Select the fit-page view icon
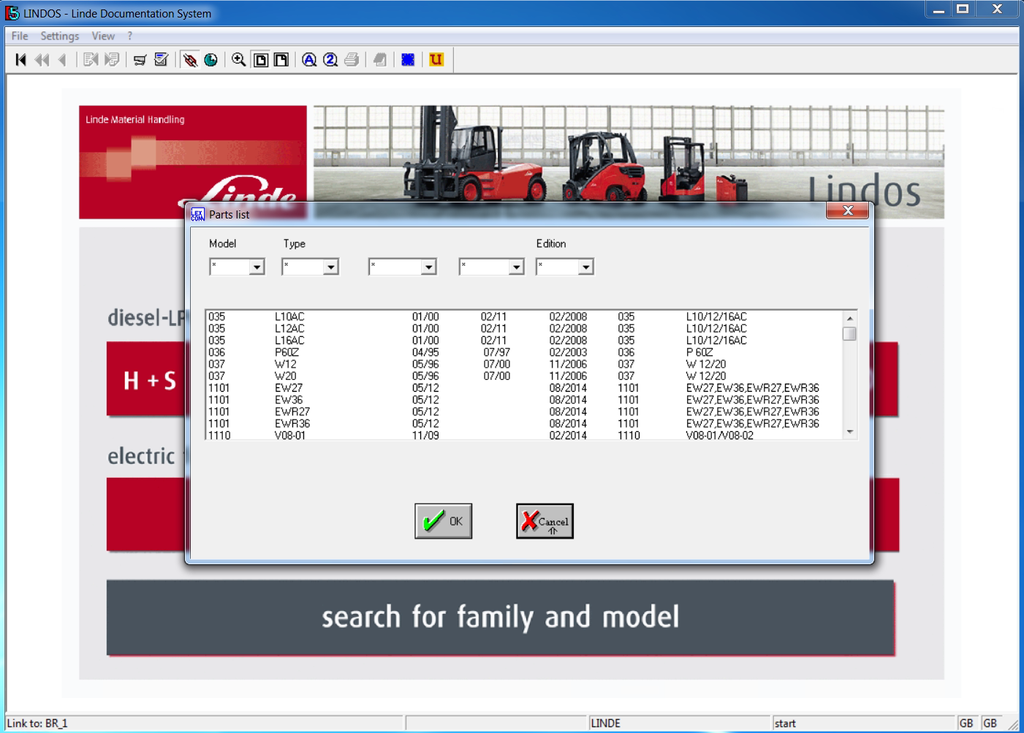Viewport: 1024px width, 733px height. coord(261,60)
